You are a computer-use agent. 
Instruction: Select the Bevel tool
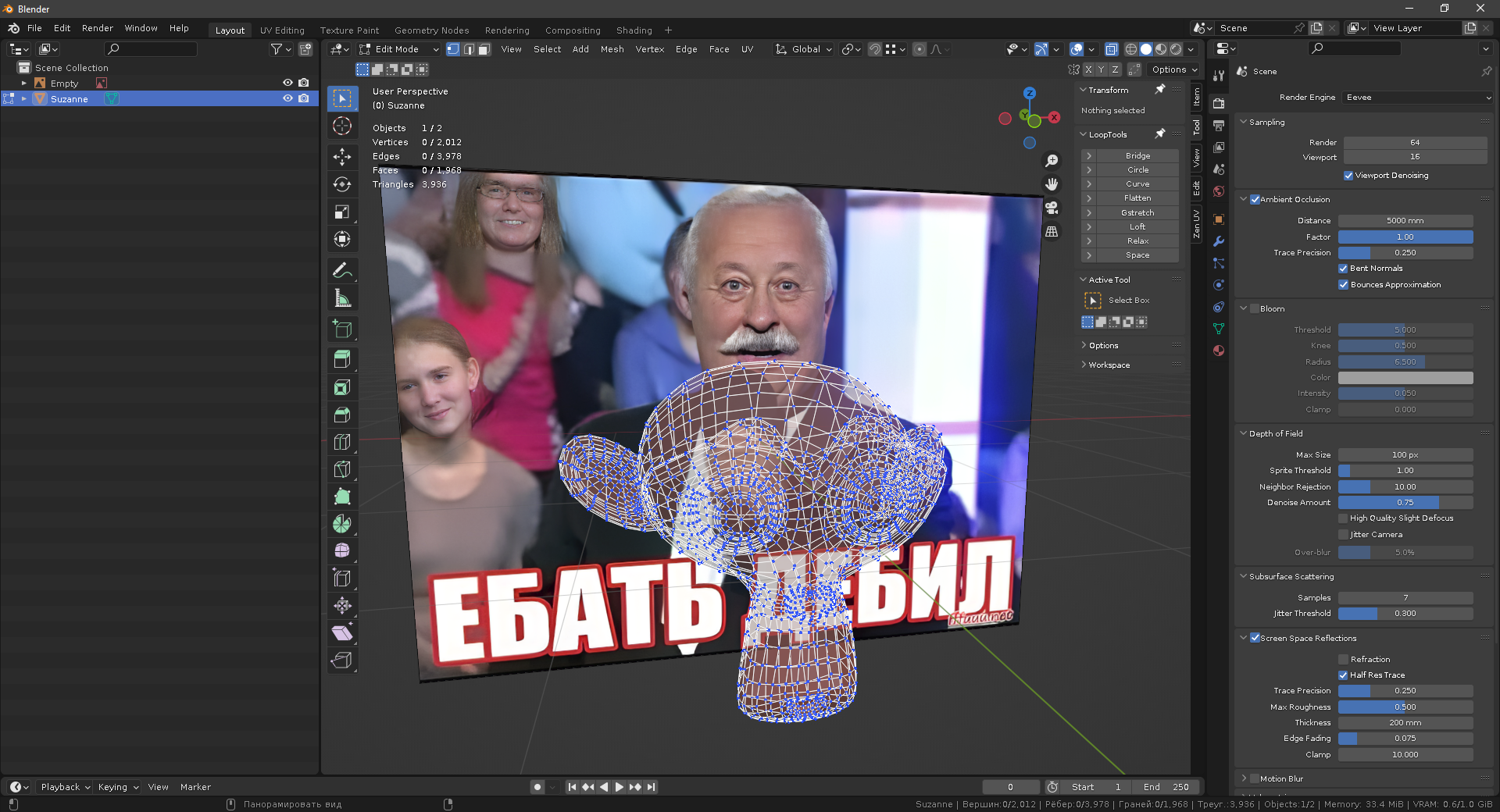click(342, 415)
